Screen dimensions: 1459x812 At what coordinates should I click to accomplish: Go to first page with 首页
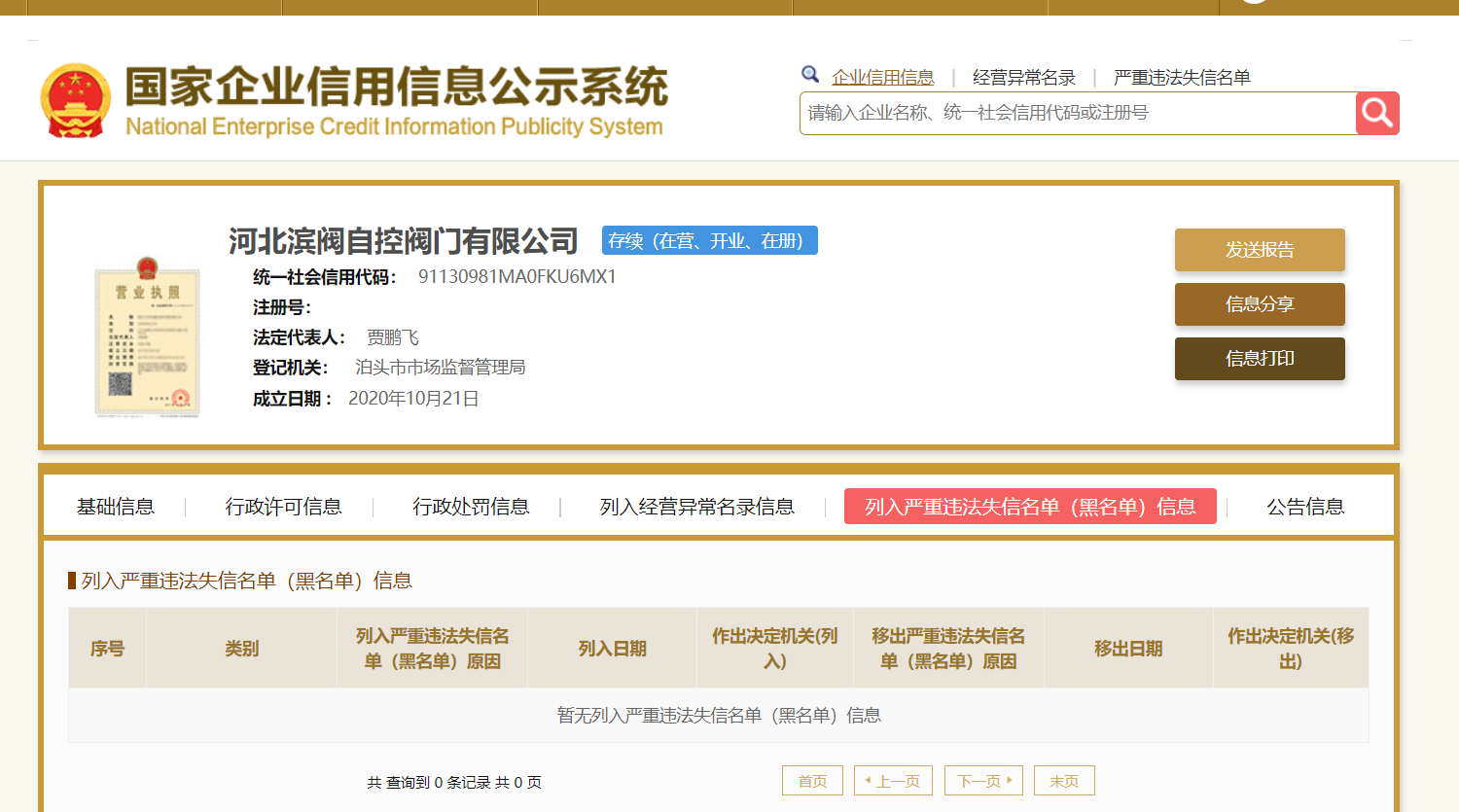[x=812, y=781]
